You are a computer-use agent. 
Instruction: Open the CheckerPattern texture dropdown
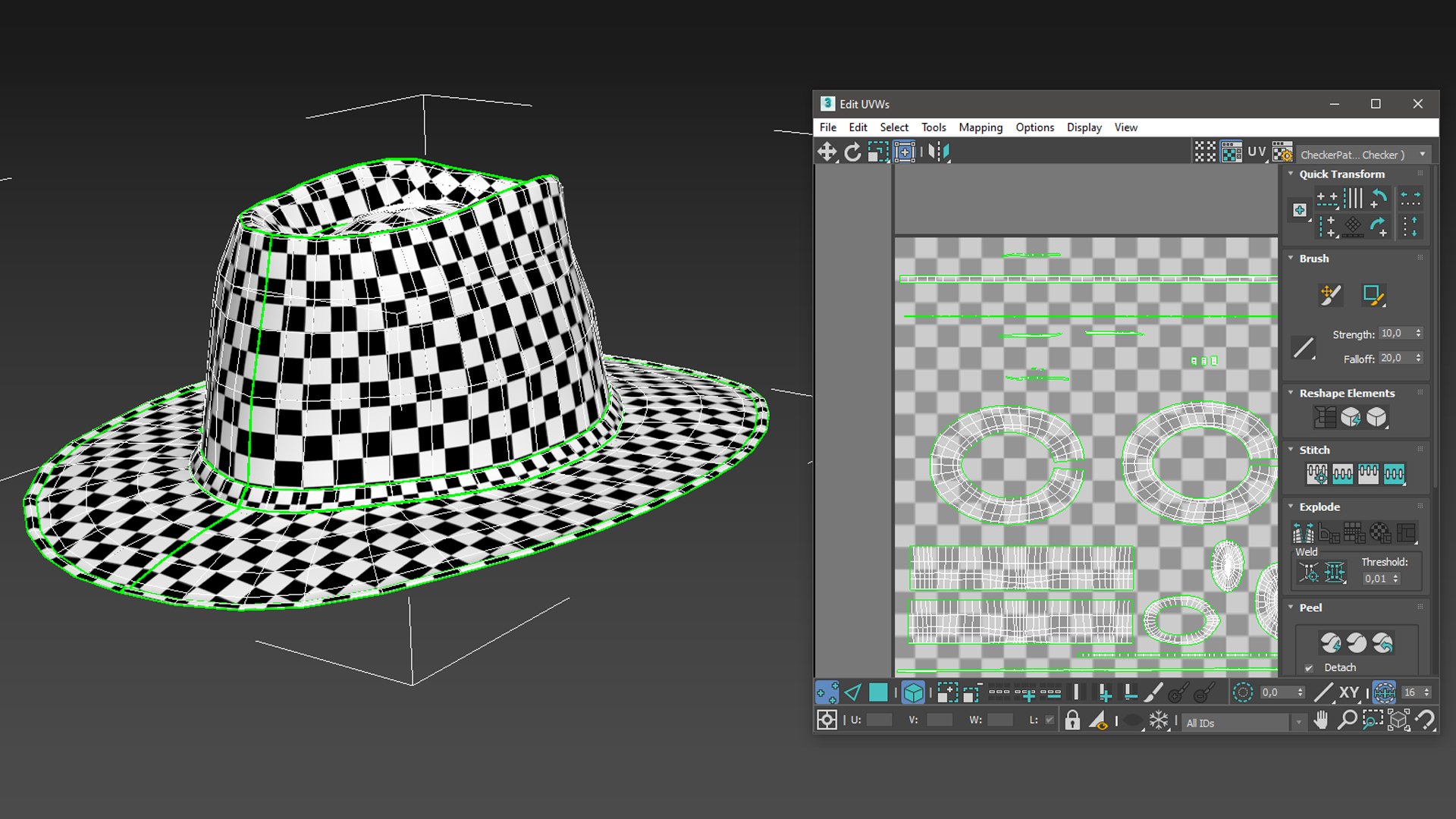tap(1363, 155)
